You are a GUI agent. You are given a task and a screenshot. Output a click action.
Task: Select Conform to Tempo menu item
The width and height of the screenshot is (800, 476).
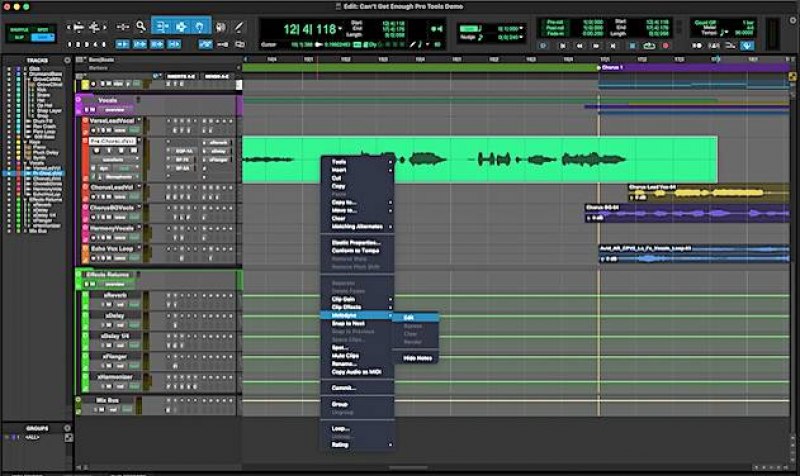coord(355,250)
